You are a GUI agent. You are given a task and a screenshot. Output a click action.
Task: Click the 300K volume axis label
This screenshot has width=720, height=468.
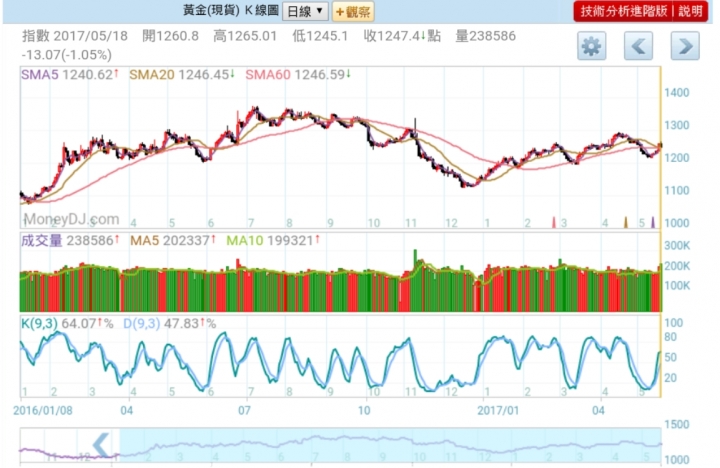coord(677,246)
